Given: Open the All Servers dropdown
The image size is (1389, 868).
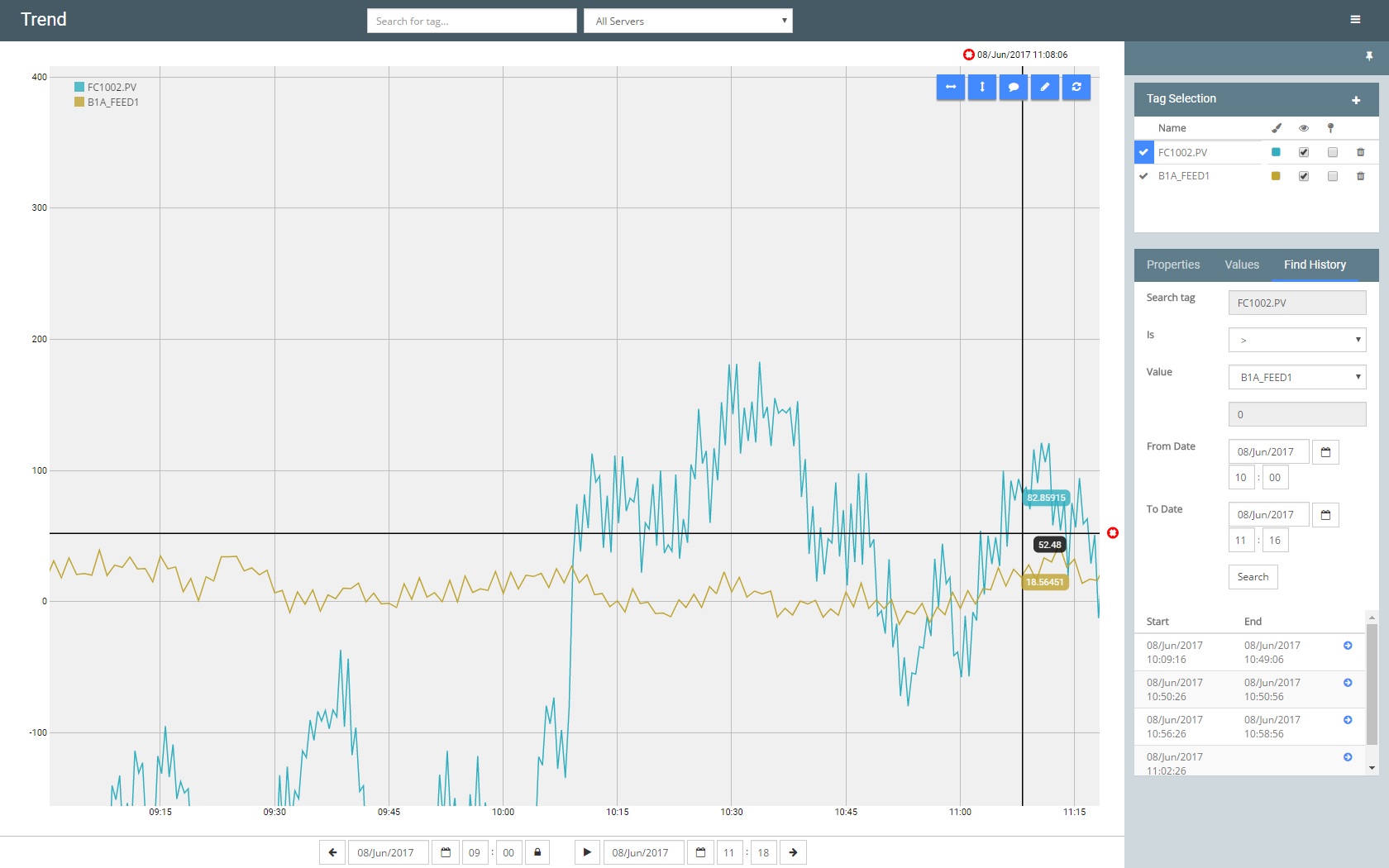Looking at the screenshot, I should click(687, 21).
